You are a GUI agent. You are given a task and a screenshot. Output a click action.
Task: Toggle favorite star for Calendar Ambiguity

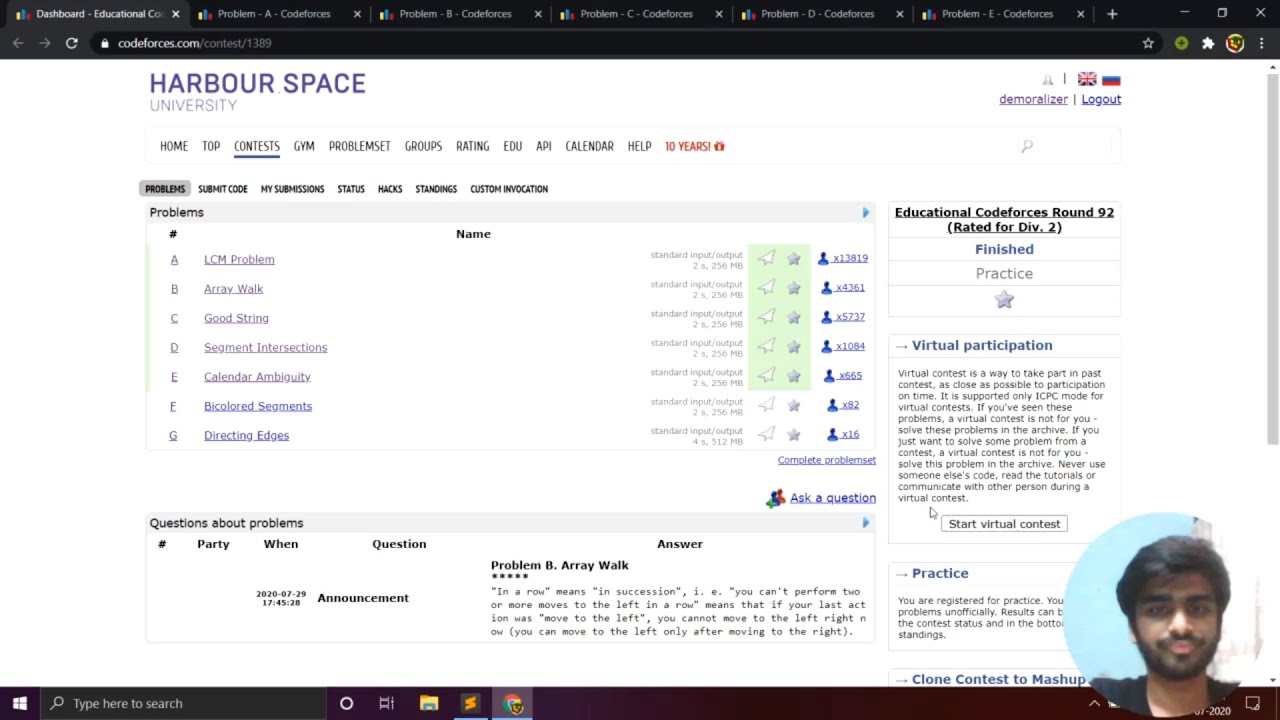point(794,376)
